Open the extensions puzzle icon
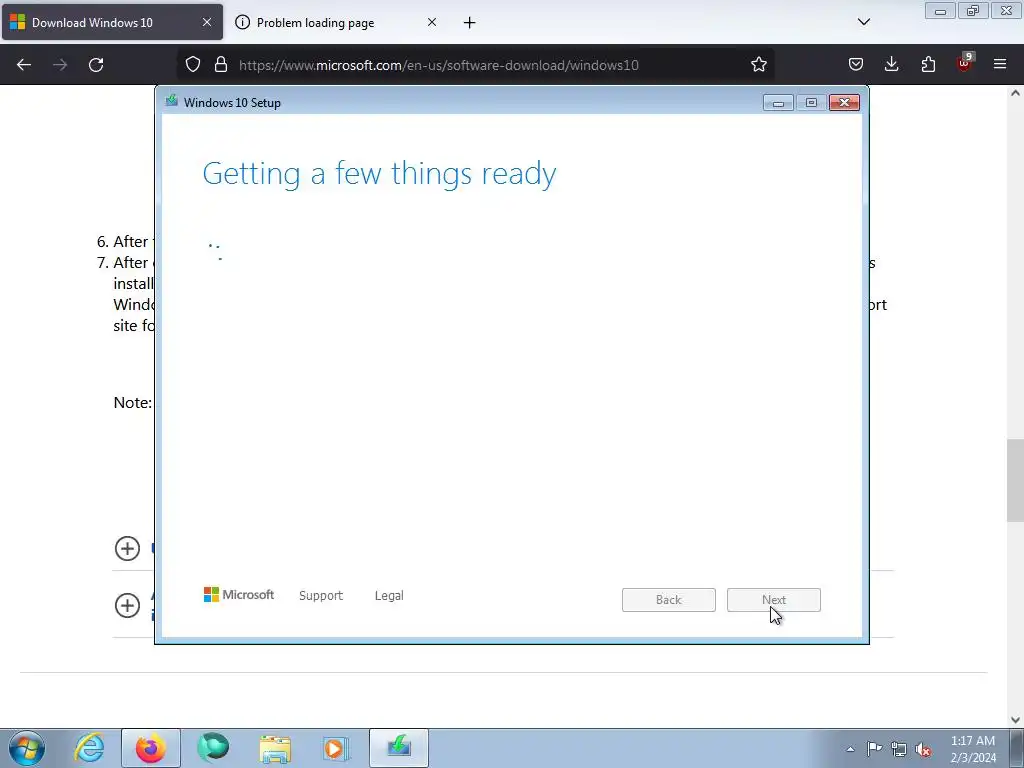Image resolution: width=1024 pixels, height=768 pixels. click(928, 65)
